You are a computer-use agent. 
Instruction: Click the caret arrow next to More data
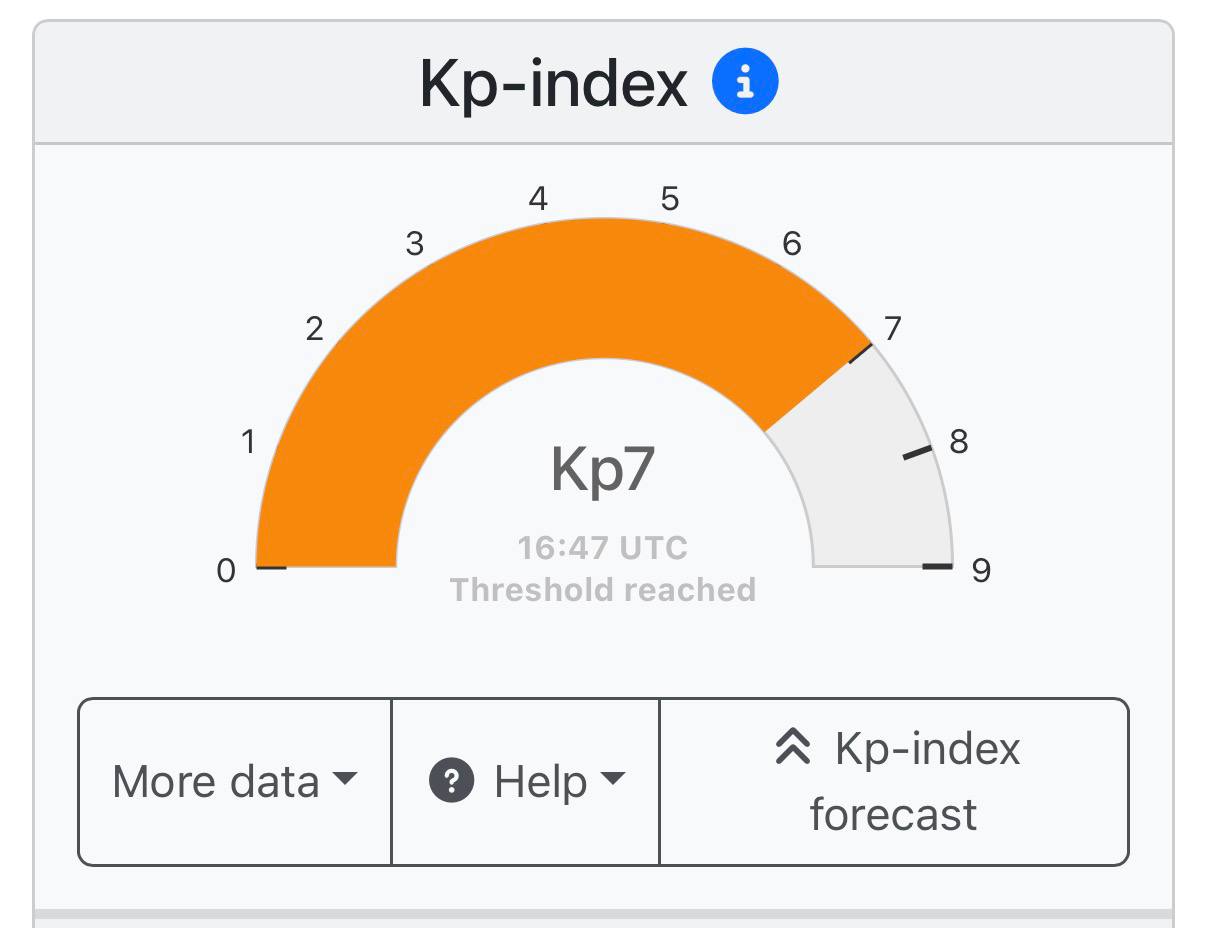(x=344, y=779)
